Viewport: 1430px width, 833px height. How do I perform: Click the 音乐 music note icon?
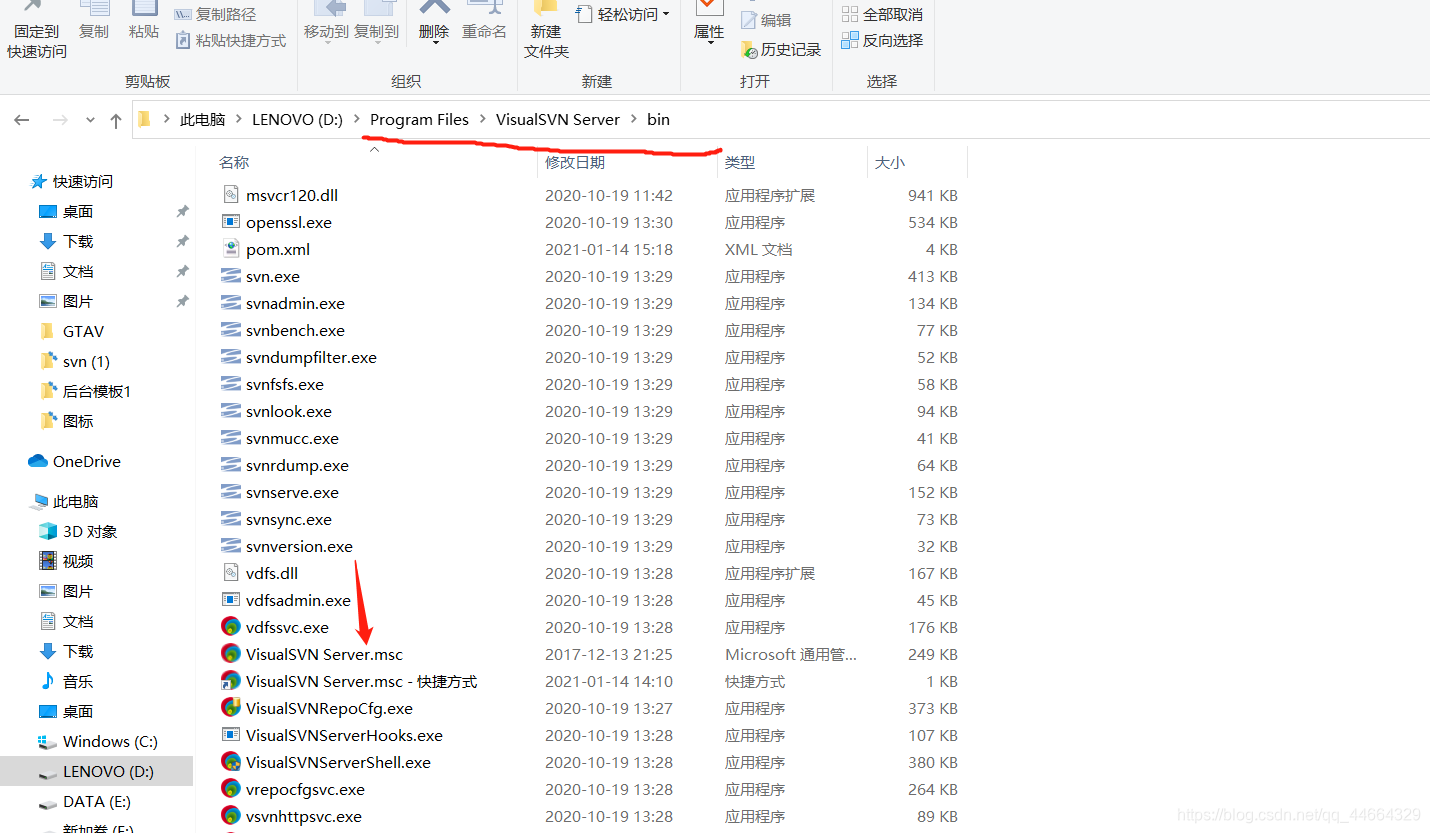pyautogui.click(x=47, y=681)
